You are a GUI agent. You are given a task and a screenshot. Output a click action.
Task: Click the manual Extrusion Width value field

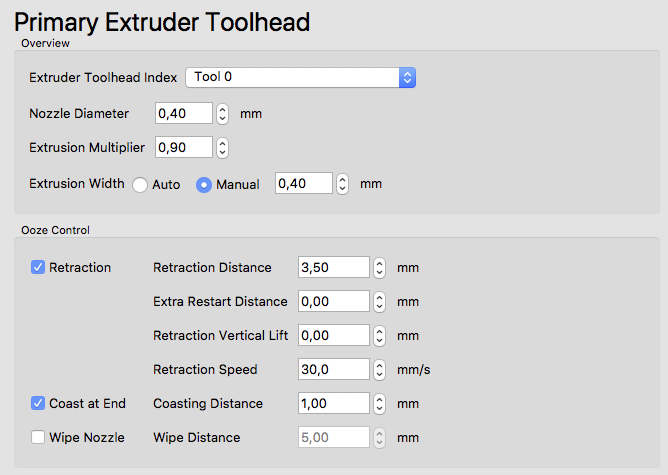[304, 183]
